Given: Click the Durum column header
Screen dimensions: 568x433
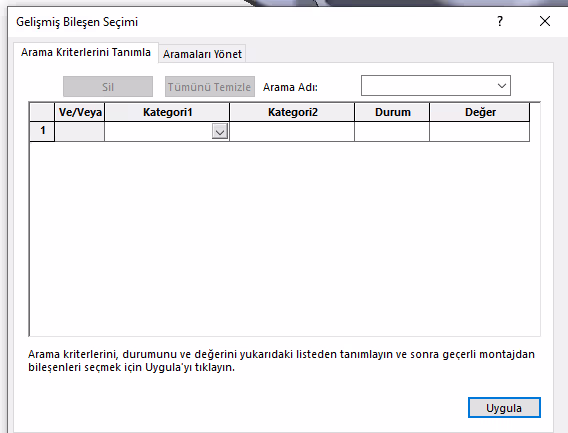Looking at the screenshot, I should click(392, 112).
